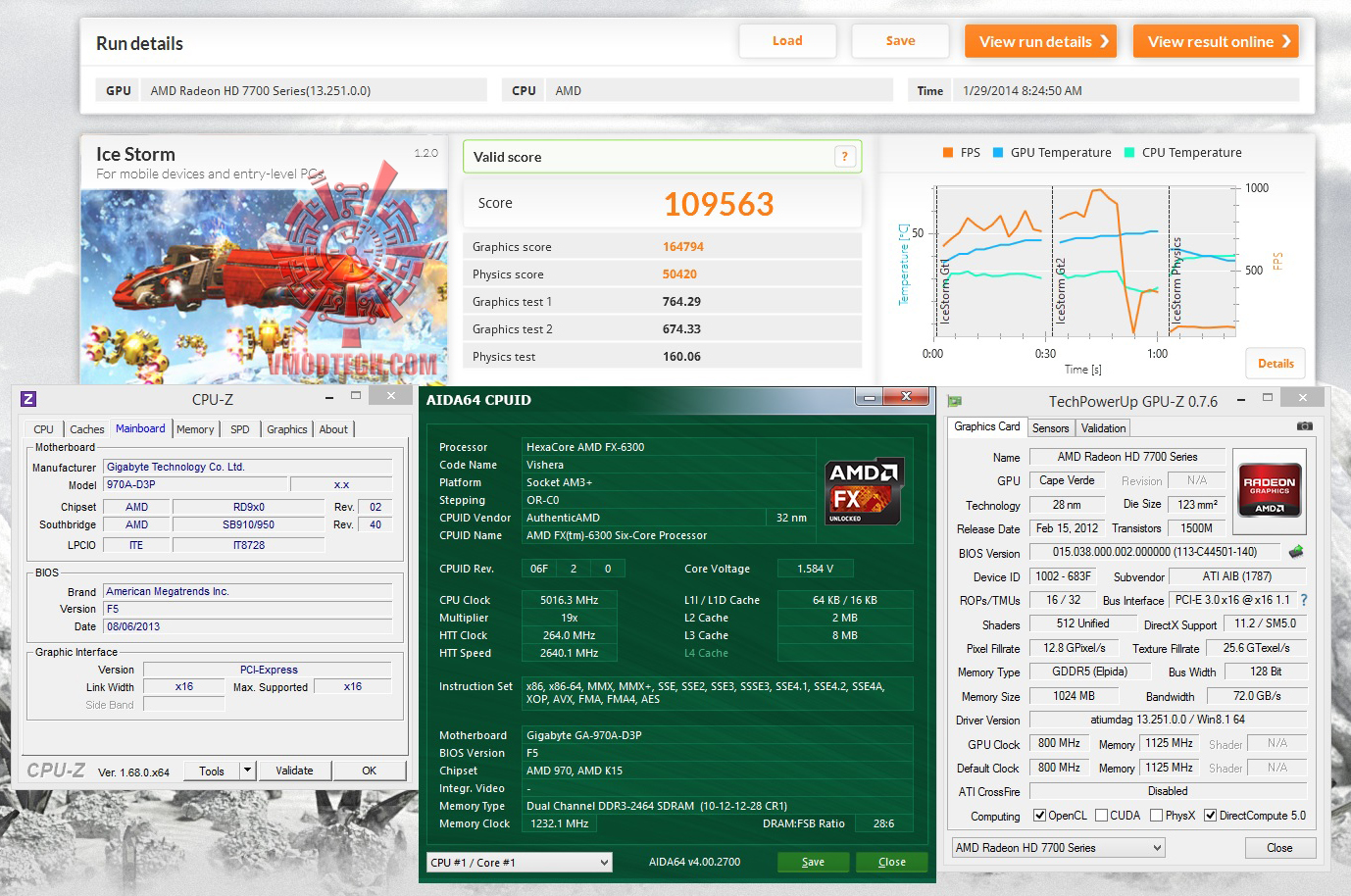Switch to the CPU tab in CPU-Z
This screenshot has width=1351, height=896.
pyautogui.click(x=44, y=429)
